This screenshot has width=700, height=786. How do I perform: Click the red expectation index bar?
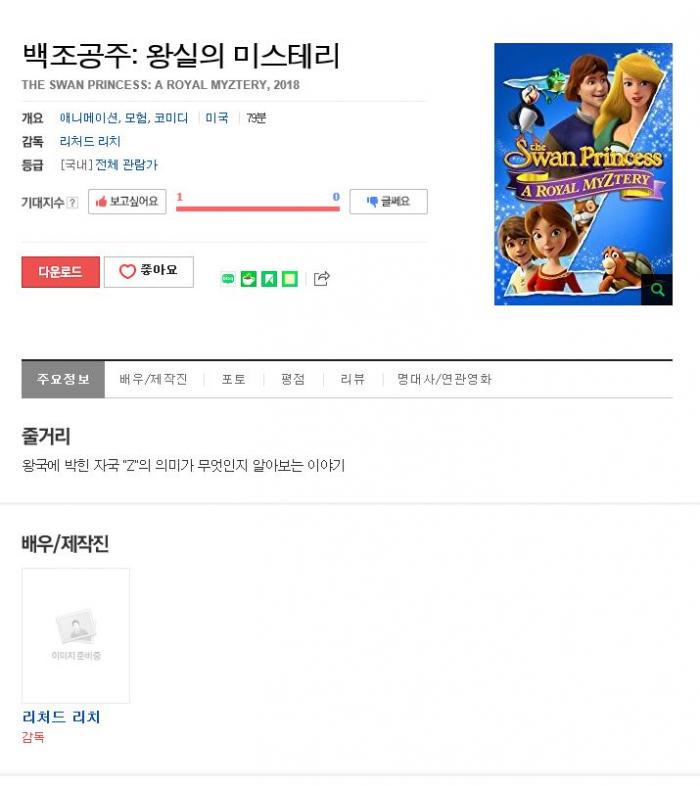click(258, 209)
